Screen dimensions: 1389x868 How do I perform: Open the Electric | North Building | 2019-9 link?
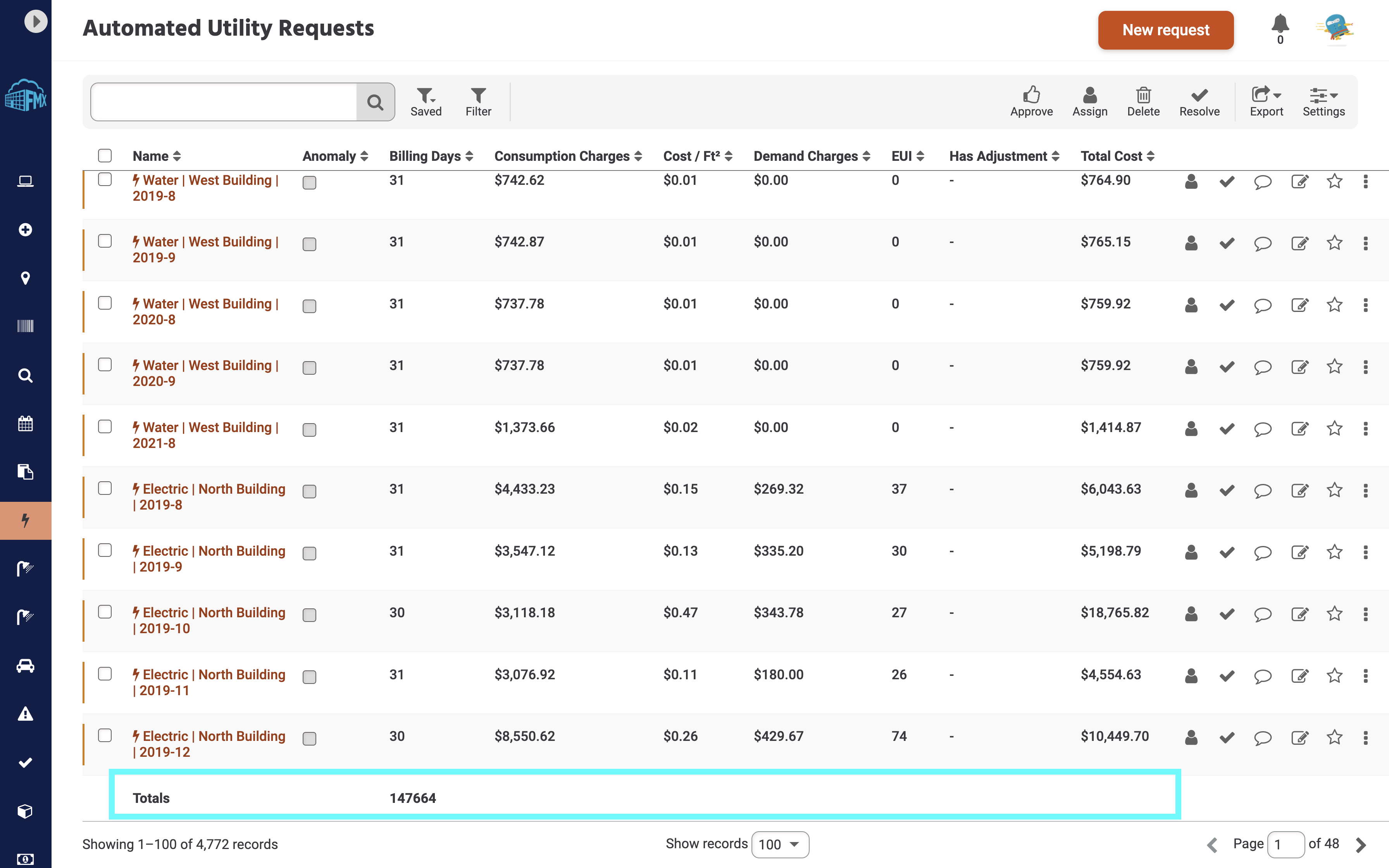pos(209,558)
